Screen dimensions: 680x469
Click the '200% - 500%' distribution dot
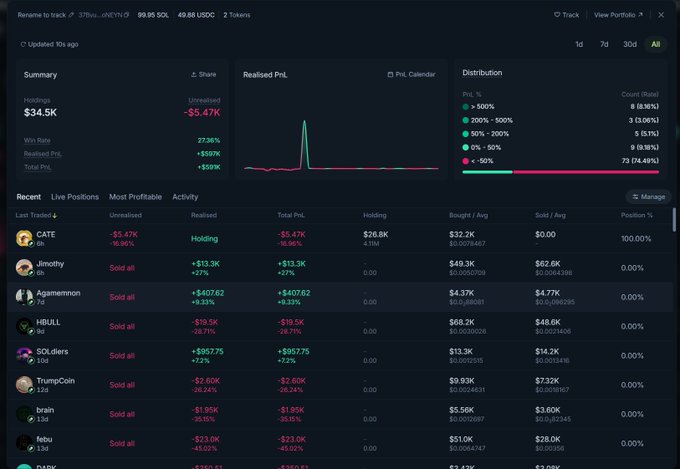pyautogui.click(x=465, y=120)
